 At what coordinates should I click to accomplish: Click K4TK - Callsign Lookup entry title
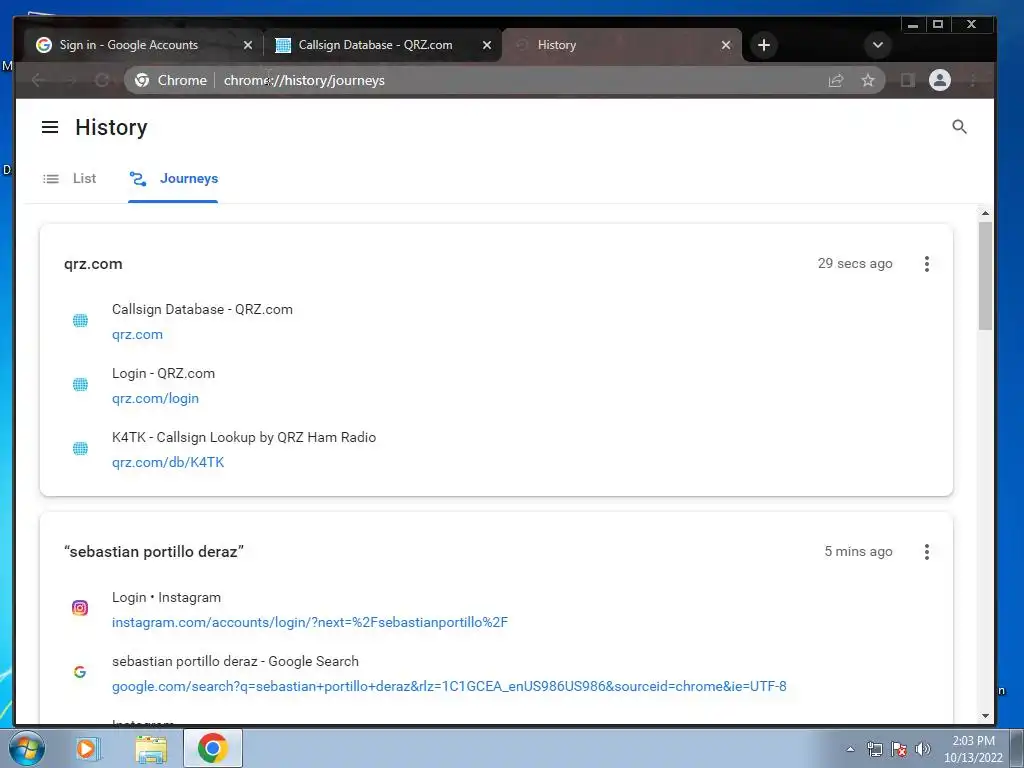pos(244,438)
